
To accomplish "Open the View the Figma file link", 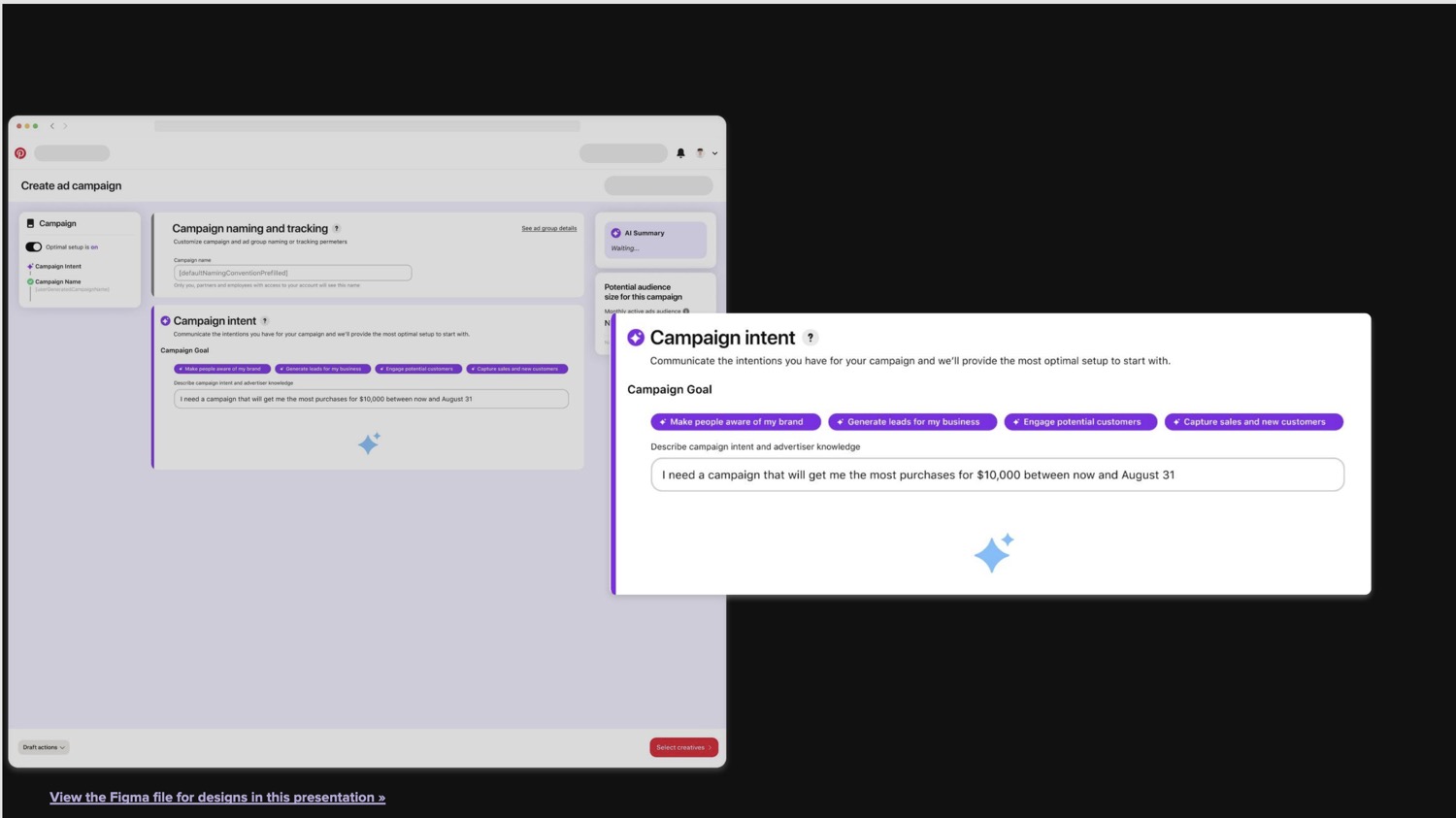I will click(x=217, y=798).
